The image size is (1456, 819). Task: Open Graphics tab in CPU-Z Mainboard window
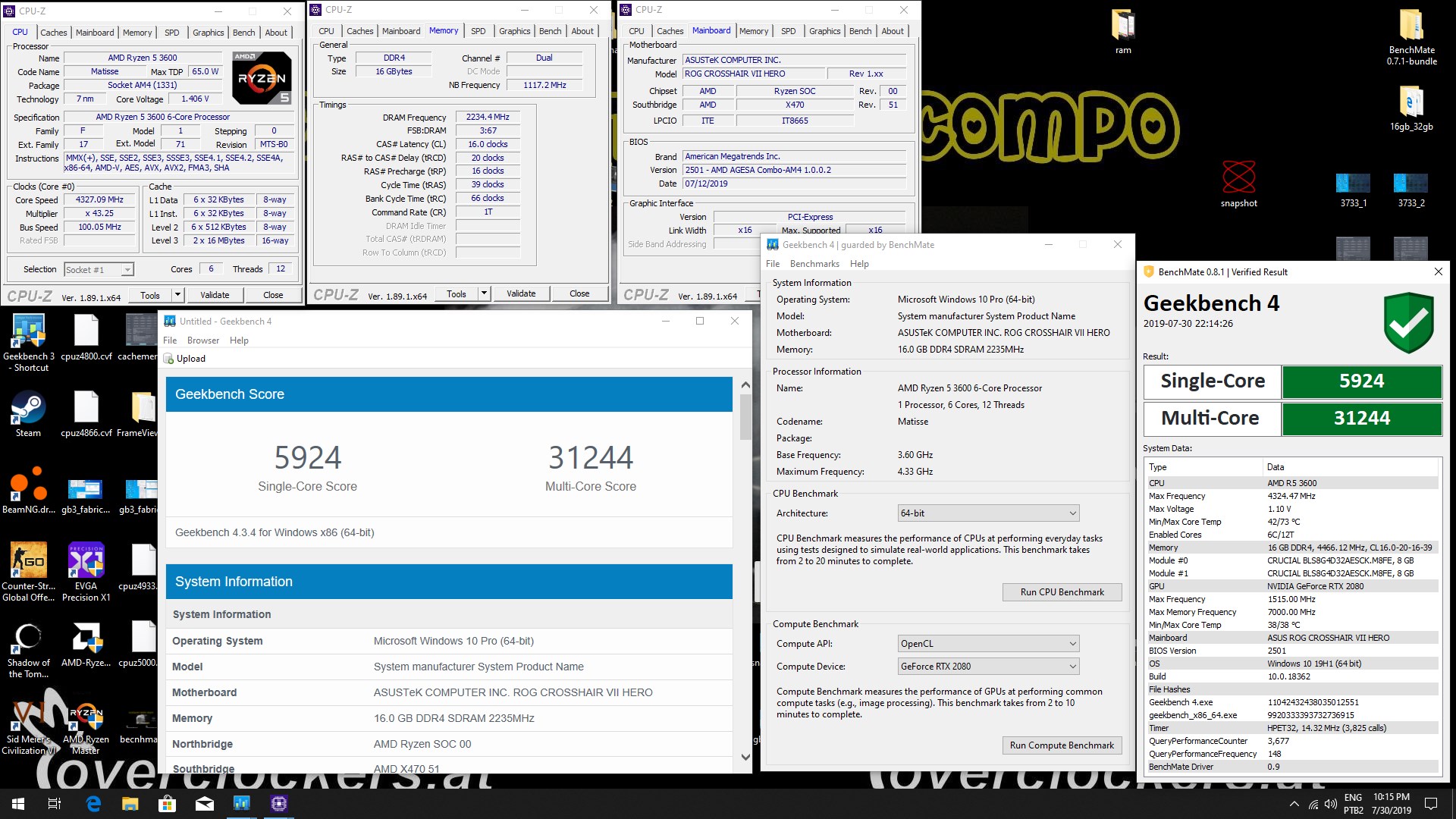(x=824, y=31)
